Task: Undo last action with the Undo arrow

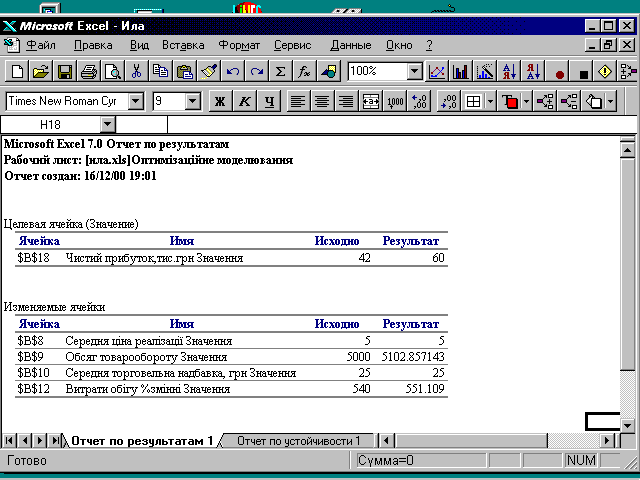Action: tap(233, 72)
